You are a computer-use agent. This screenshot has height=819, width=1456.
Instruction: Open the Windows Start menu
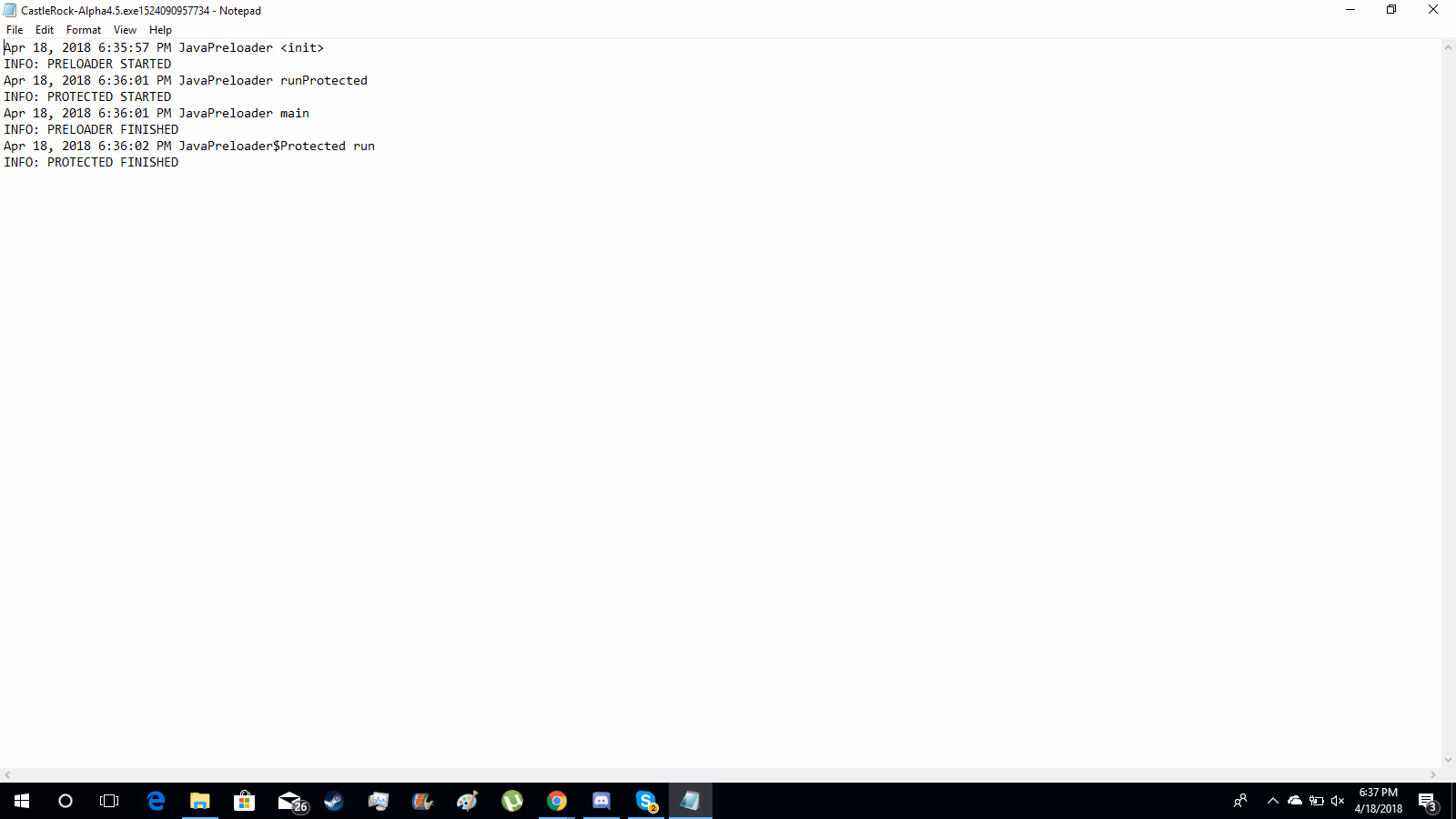coord(22,801)
